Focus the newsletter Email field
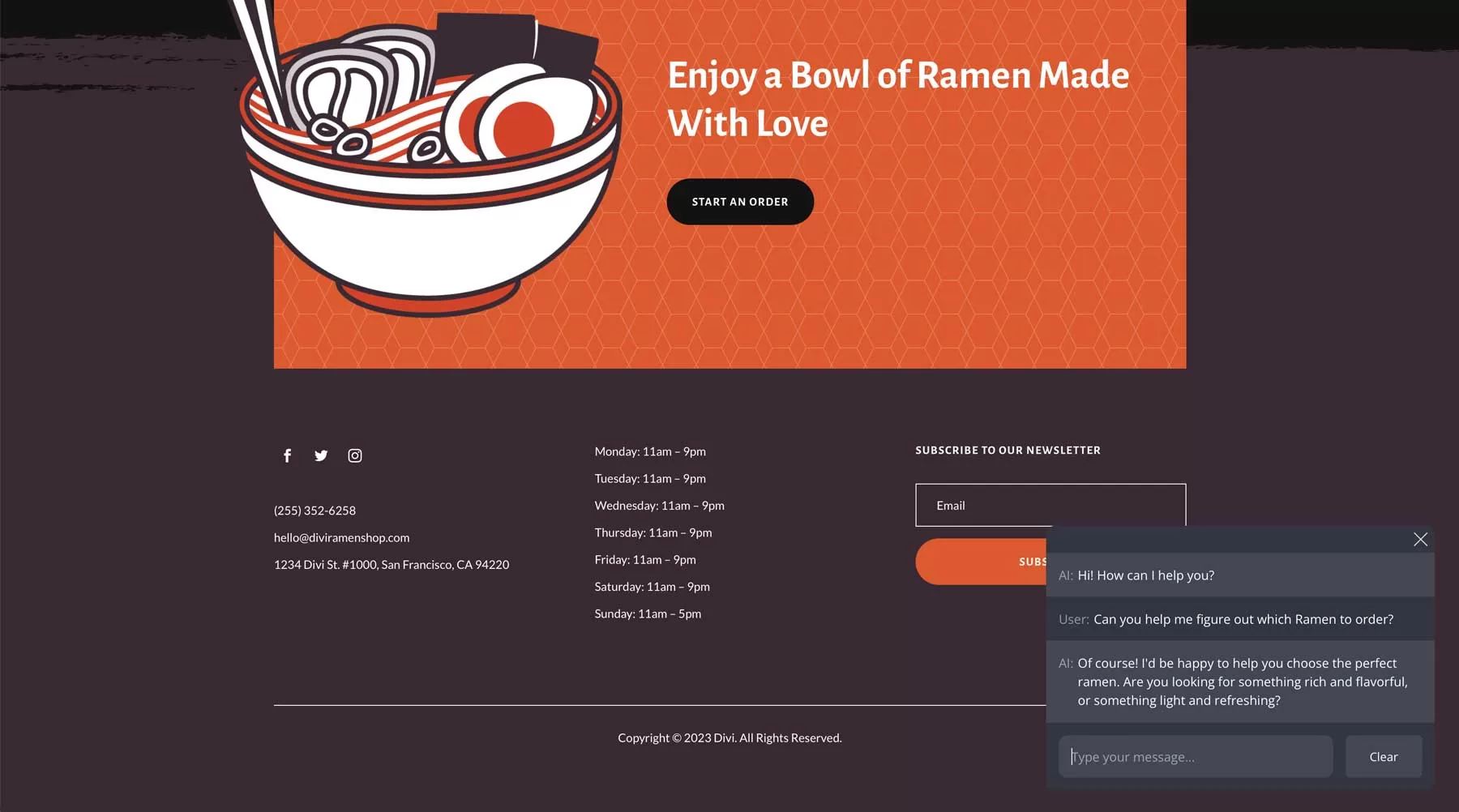 click(x=1050, y=506)
